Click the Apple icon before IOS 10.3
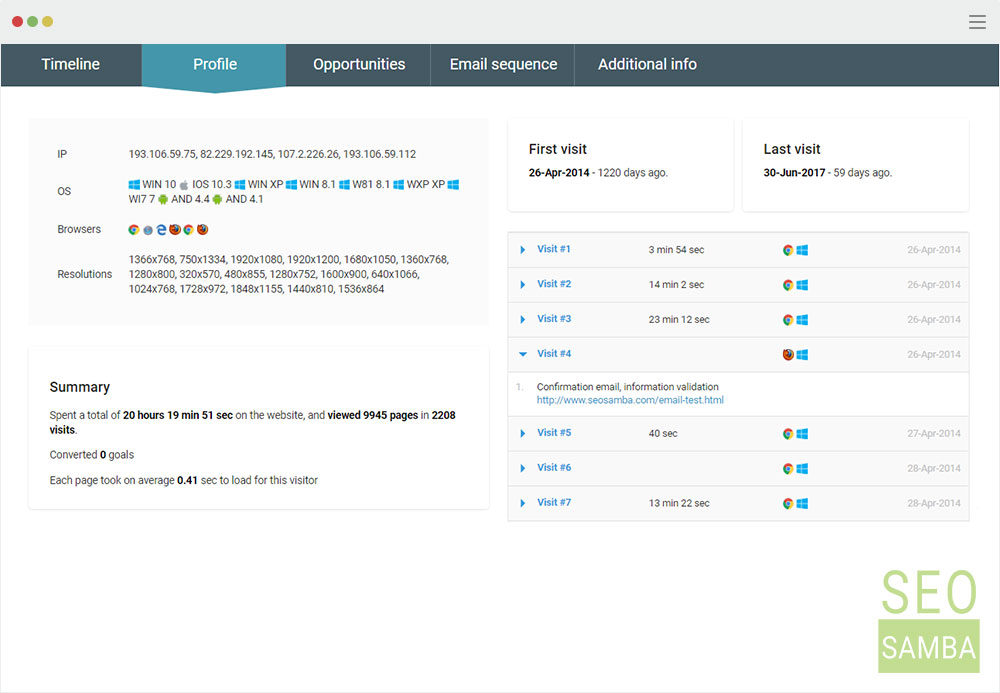Viewport: 1000px width, 693px height. click(184, 185)
